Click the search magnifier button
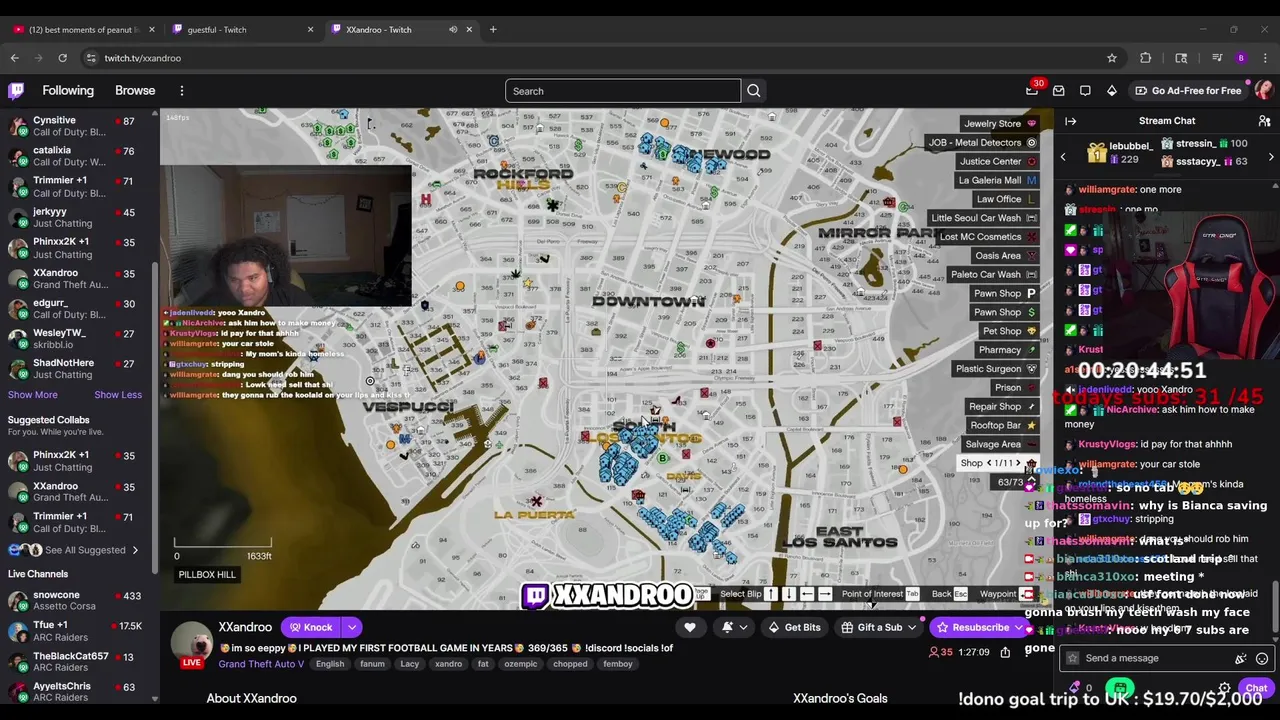The image size is (1280, 720). (754, 91)
